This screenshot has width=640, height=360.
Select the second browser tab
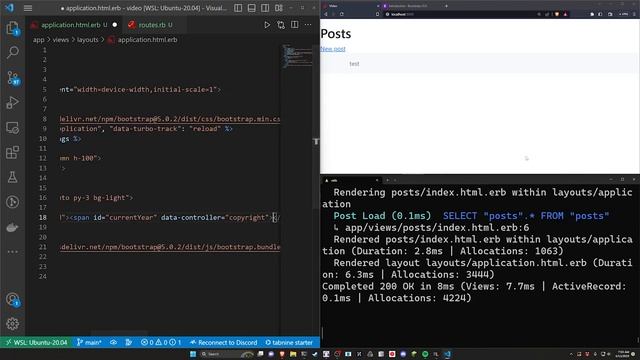click(411, 6)
